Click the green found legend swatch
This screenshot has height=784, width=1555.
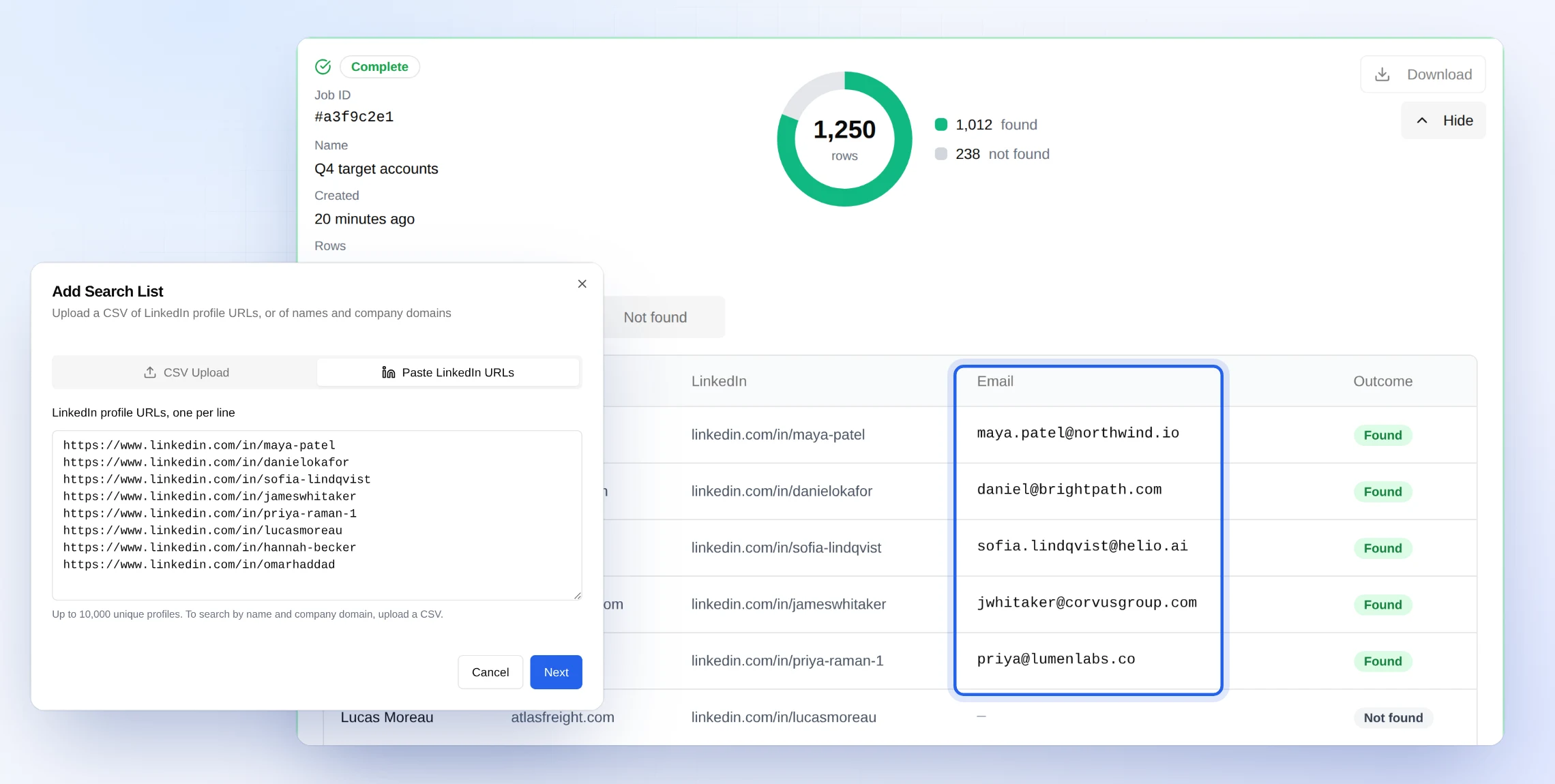941,124
